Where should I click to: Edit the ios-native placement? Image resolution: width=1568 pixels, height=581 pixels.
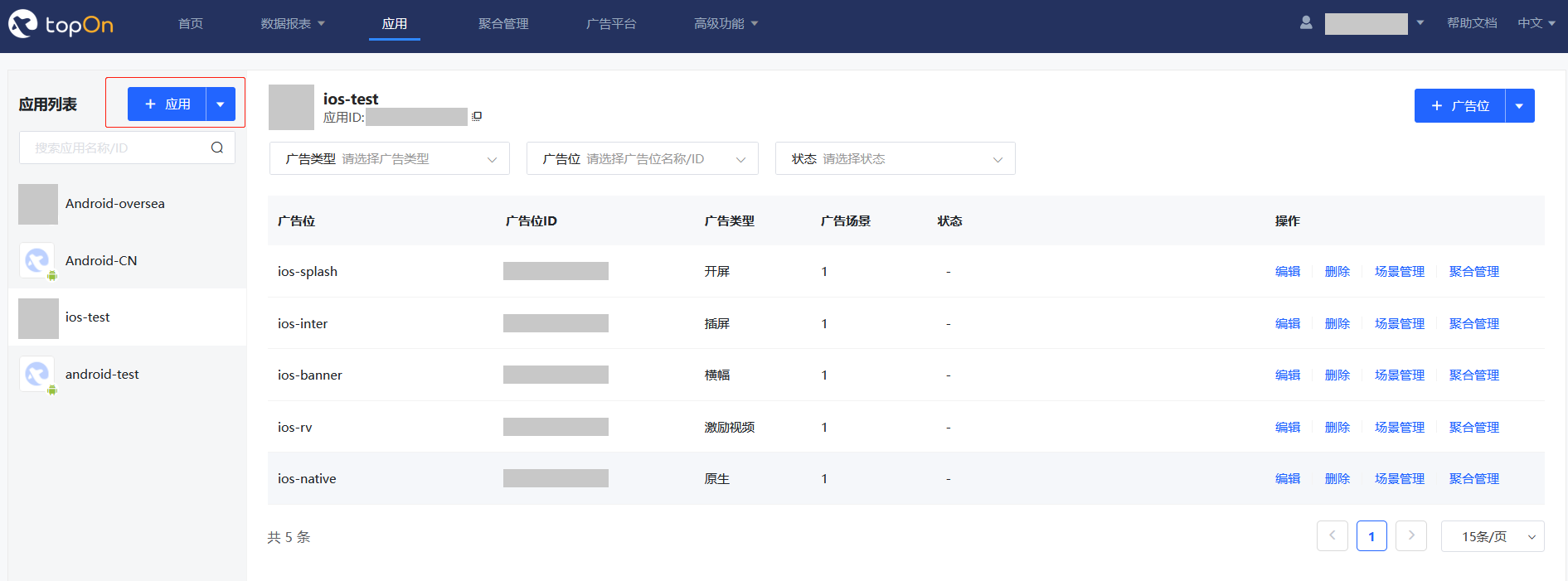tap(1288, 478)
